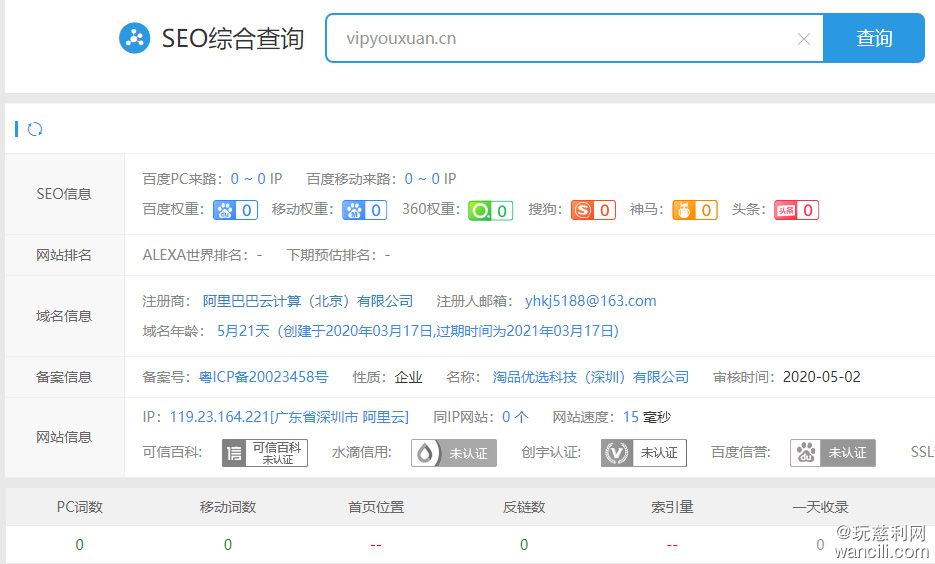Select the SEO信息 row label

click(x=64, y=194)
